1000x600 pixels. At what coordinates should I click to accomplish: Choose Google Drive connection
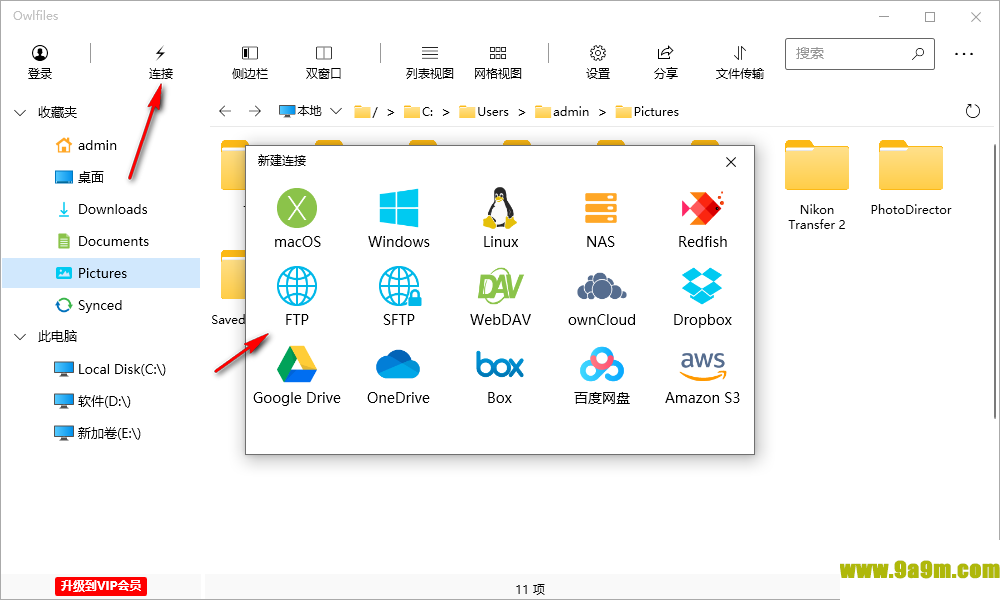297,376
